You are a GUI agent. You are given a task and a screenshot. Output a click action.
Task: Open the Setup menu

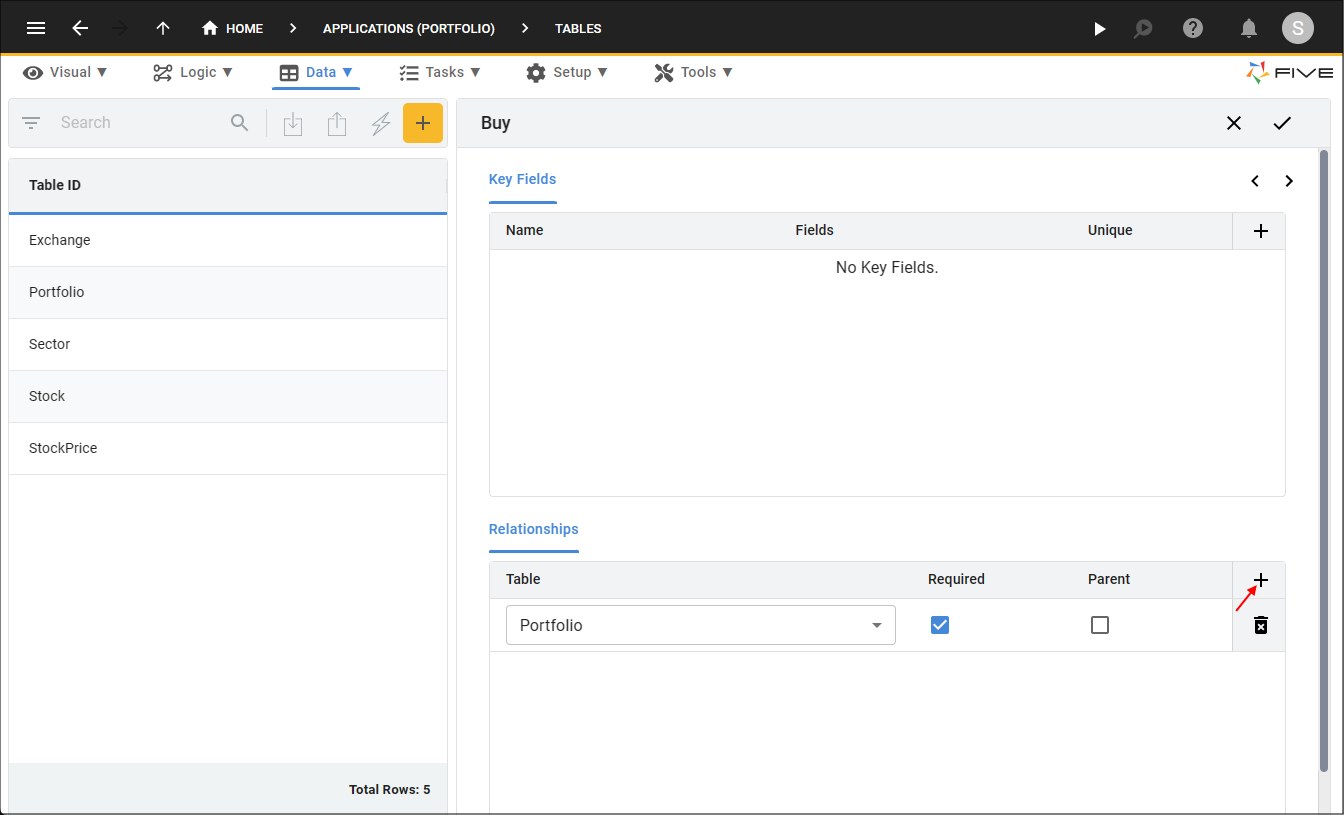567,72
